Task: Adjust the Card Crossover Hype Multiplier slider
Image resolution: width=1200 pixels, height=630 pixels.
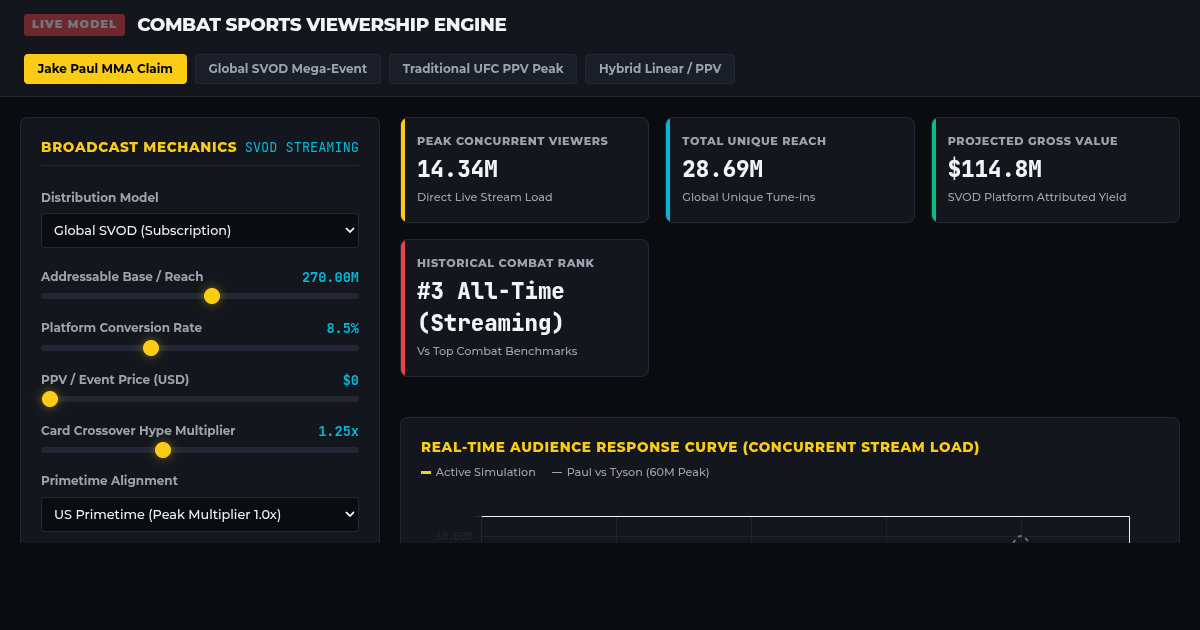Action: (200, 450)
